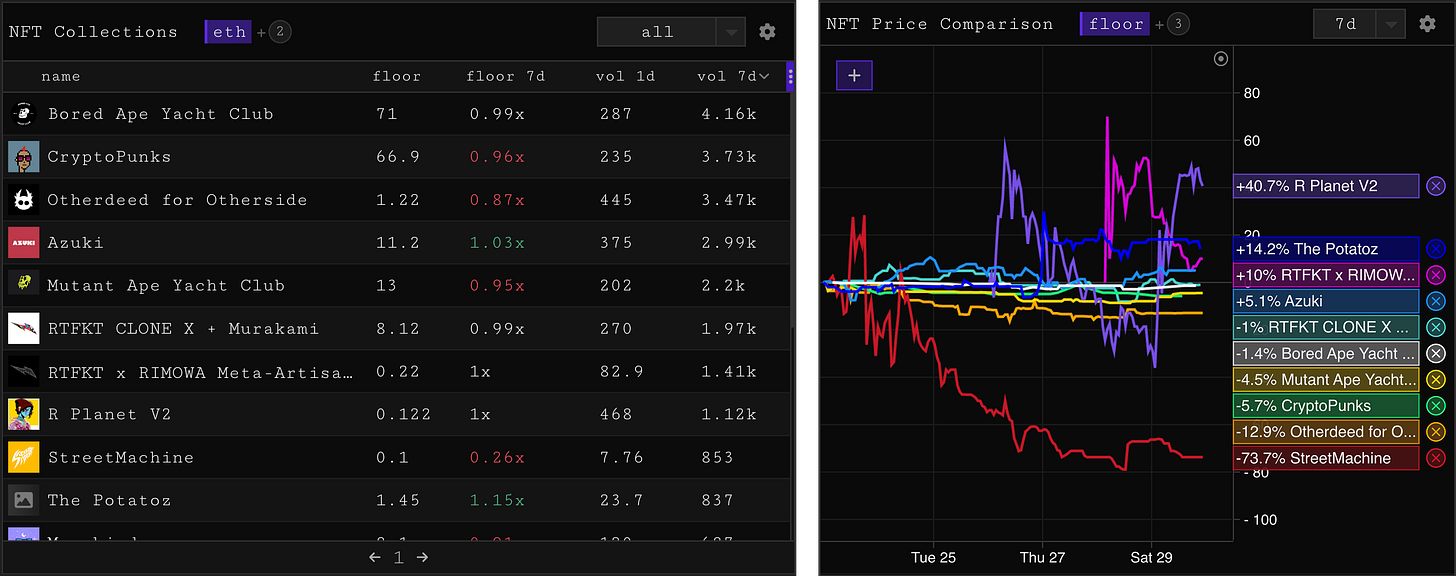Open Azuki row name
Screen dimensions: 1456x576
(x=75, y=243)
